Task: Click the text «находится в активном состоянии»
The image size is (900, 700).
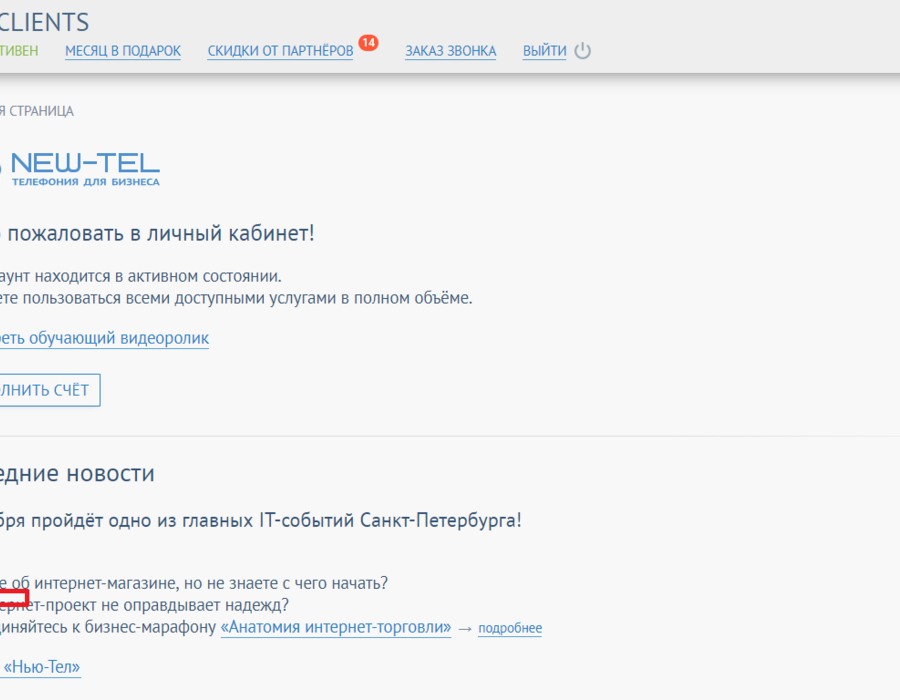Action: click(158, 277)
